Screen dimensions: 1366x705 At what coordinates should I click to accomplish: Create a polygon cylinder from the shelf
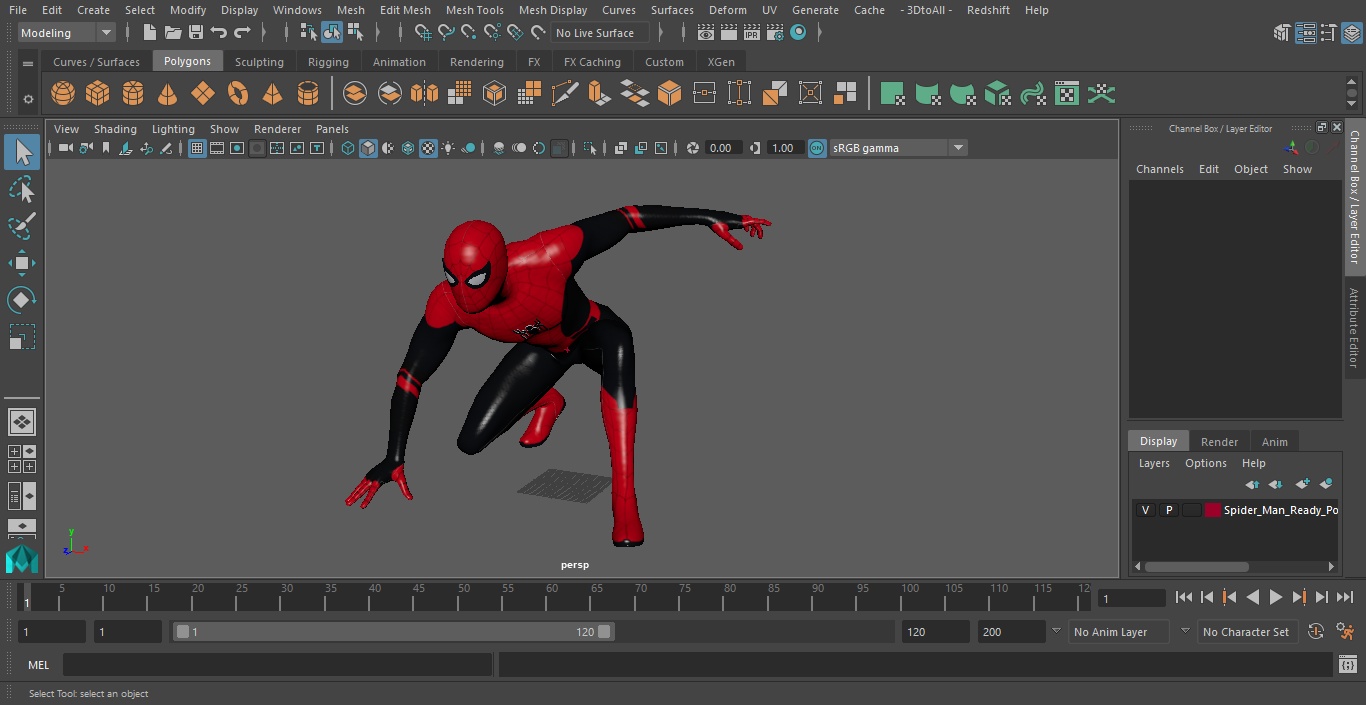tap(133, 94)
